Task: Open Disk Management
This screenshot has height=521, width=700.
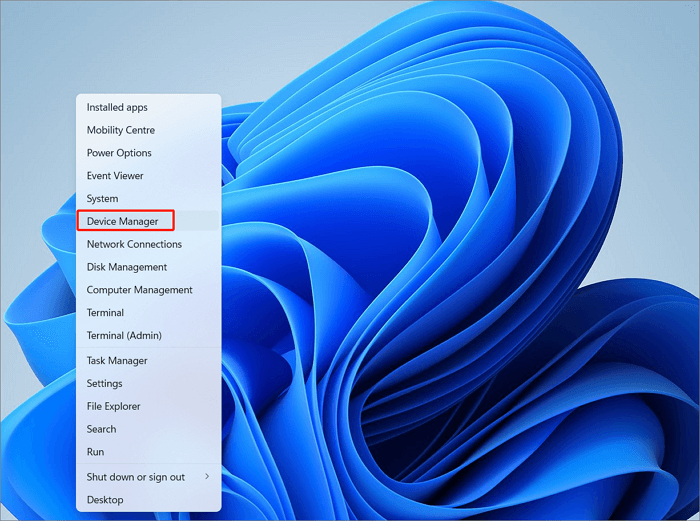Action: (x=127, y=267)
